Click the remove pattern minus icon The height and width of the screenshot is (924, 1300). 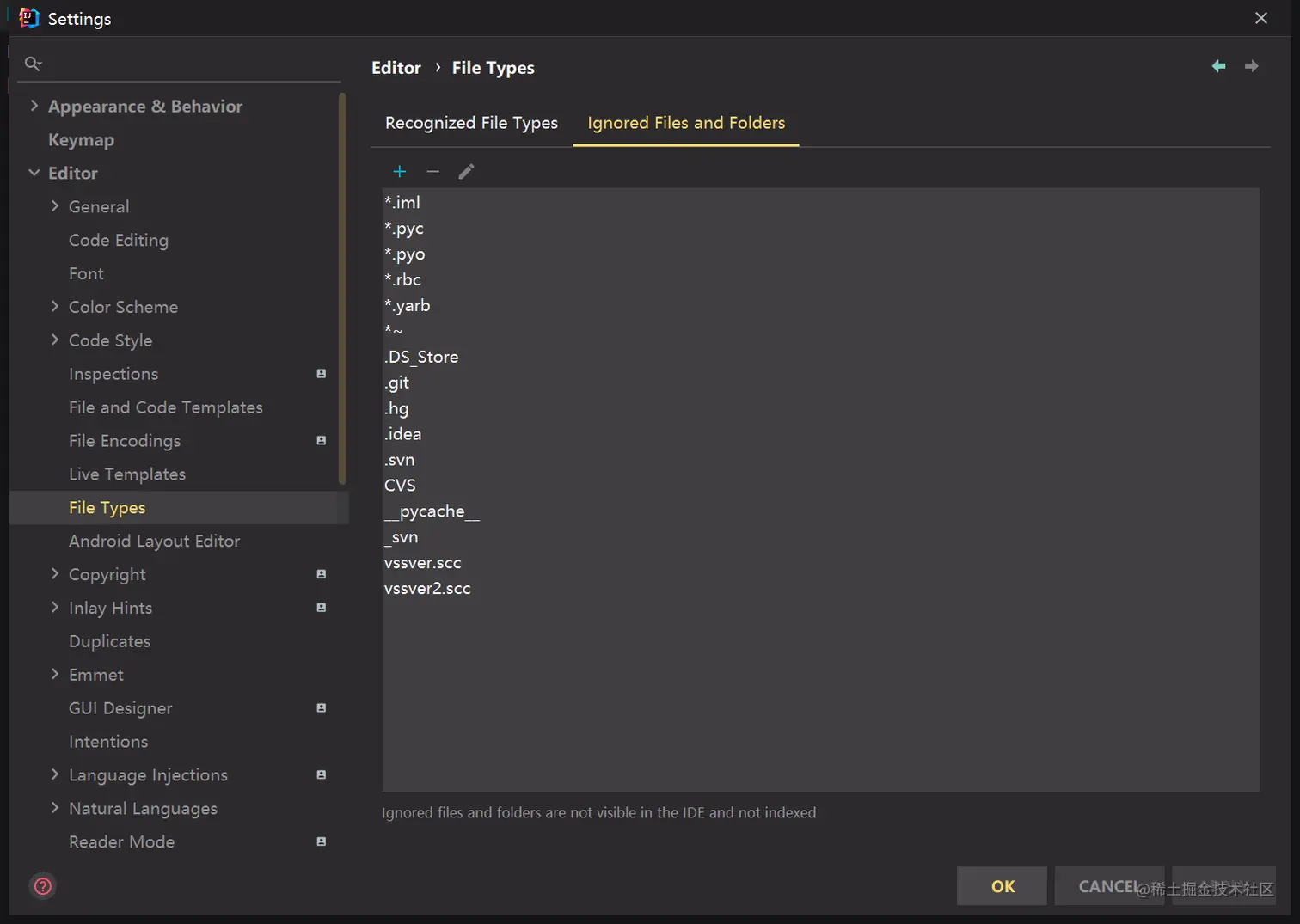(x=433, y=172)
